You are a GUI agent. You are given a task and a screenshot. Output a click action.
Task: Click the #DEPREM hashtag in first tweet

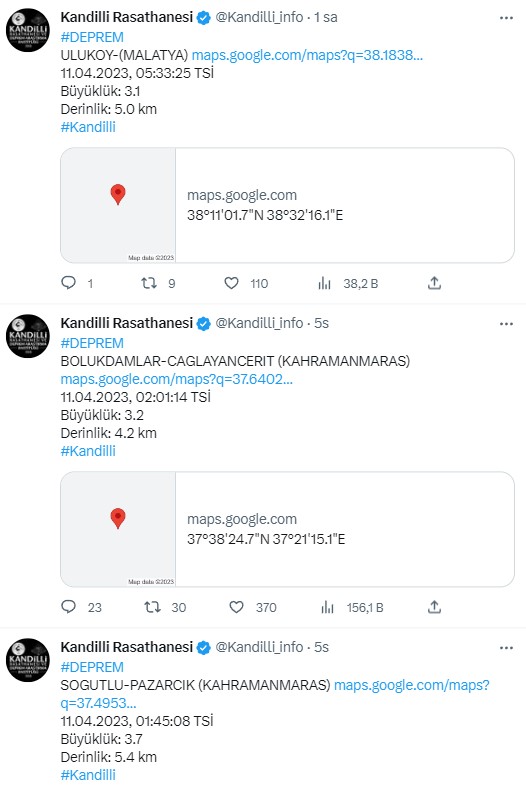(92, 37)
